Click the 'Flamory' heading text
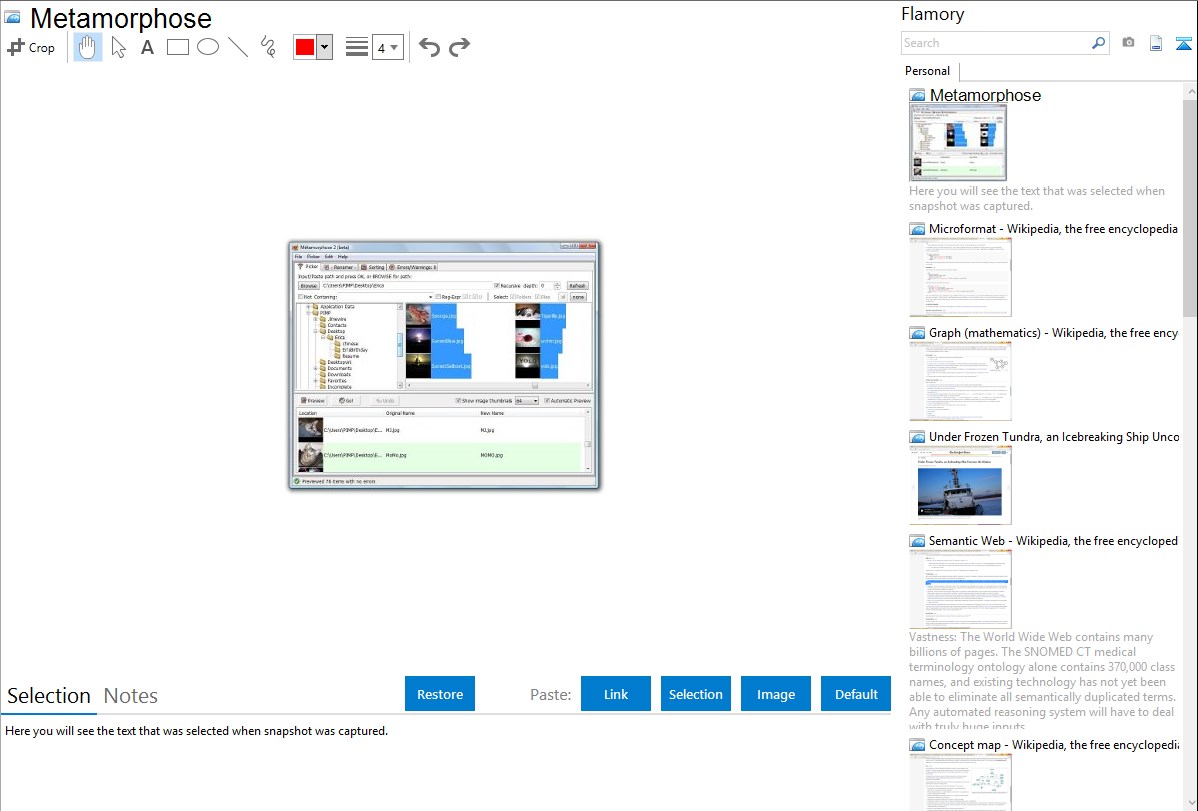 [933, 14]
